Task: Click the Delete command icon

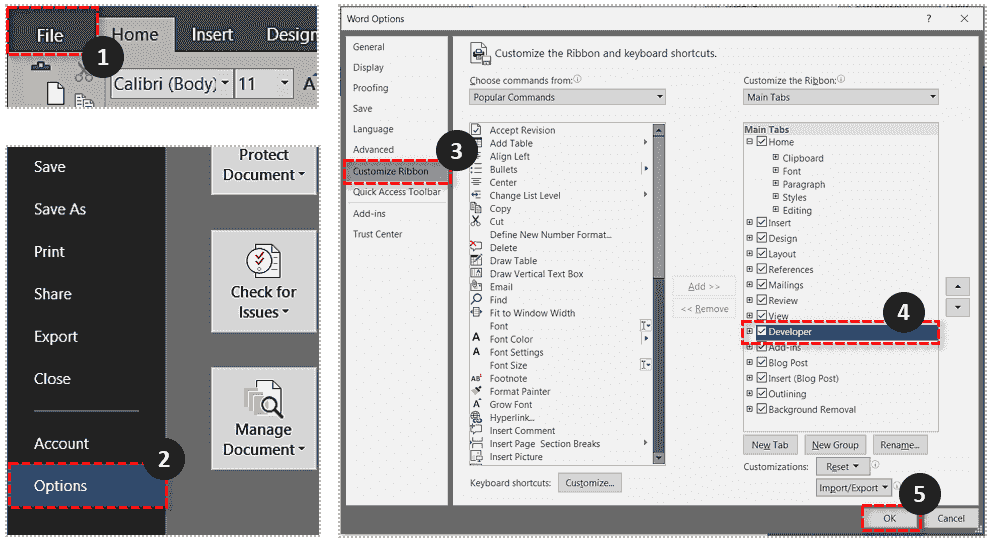Action: tap(477, 247)
